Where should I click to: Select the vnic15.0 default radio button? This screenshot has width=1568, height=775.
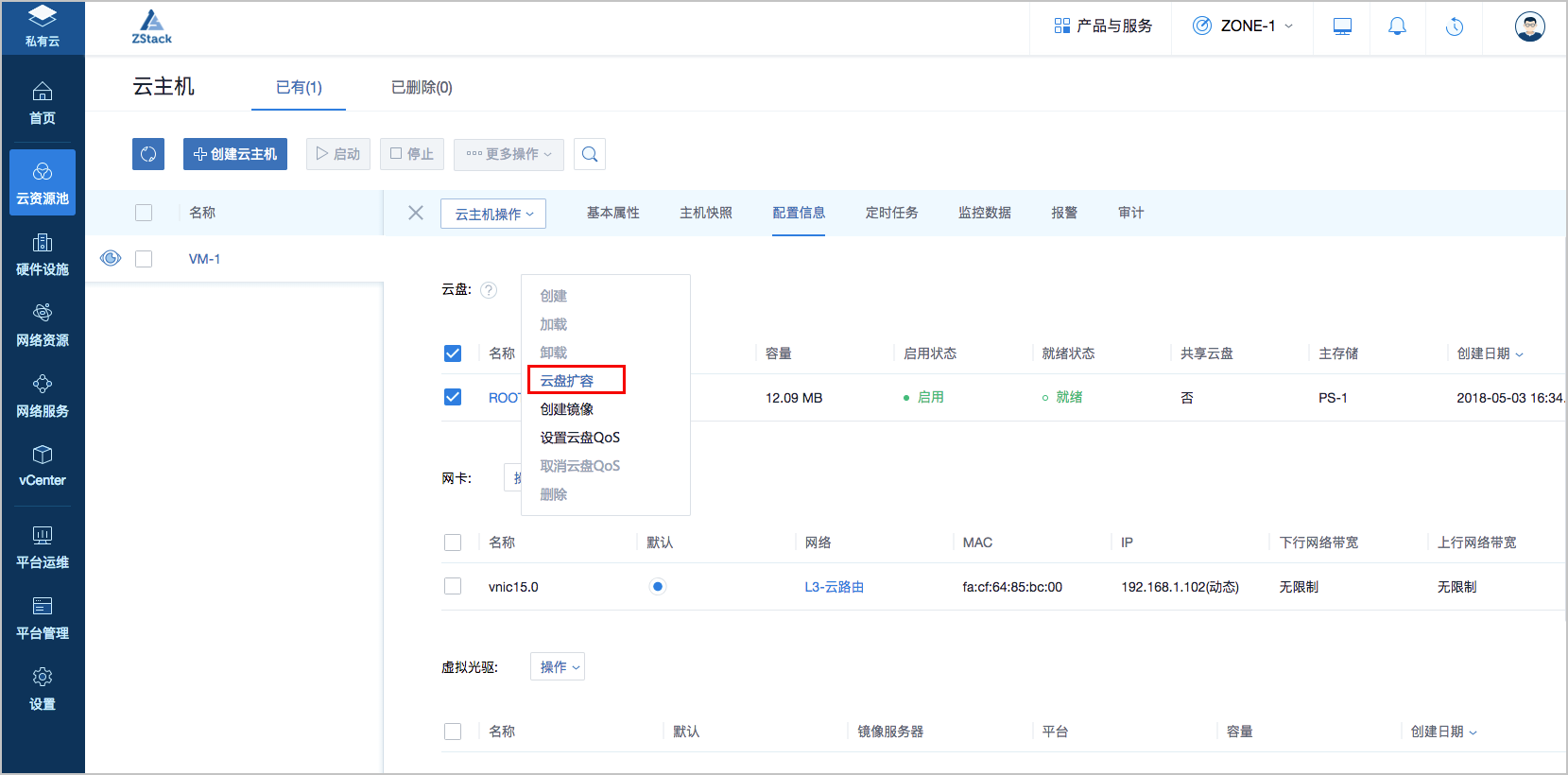pyautogui.click(x=658, y=587)
